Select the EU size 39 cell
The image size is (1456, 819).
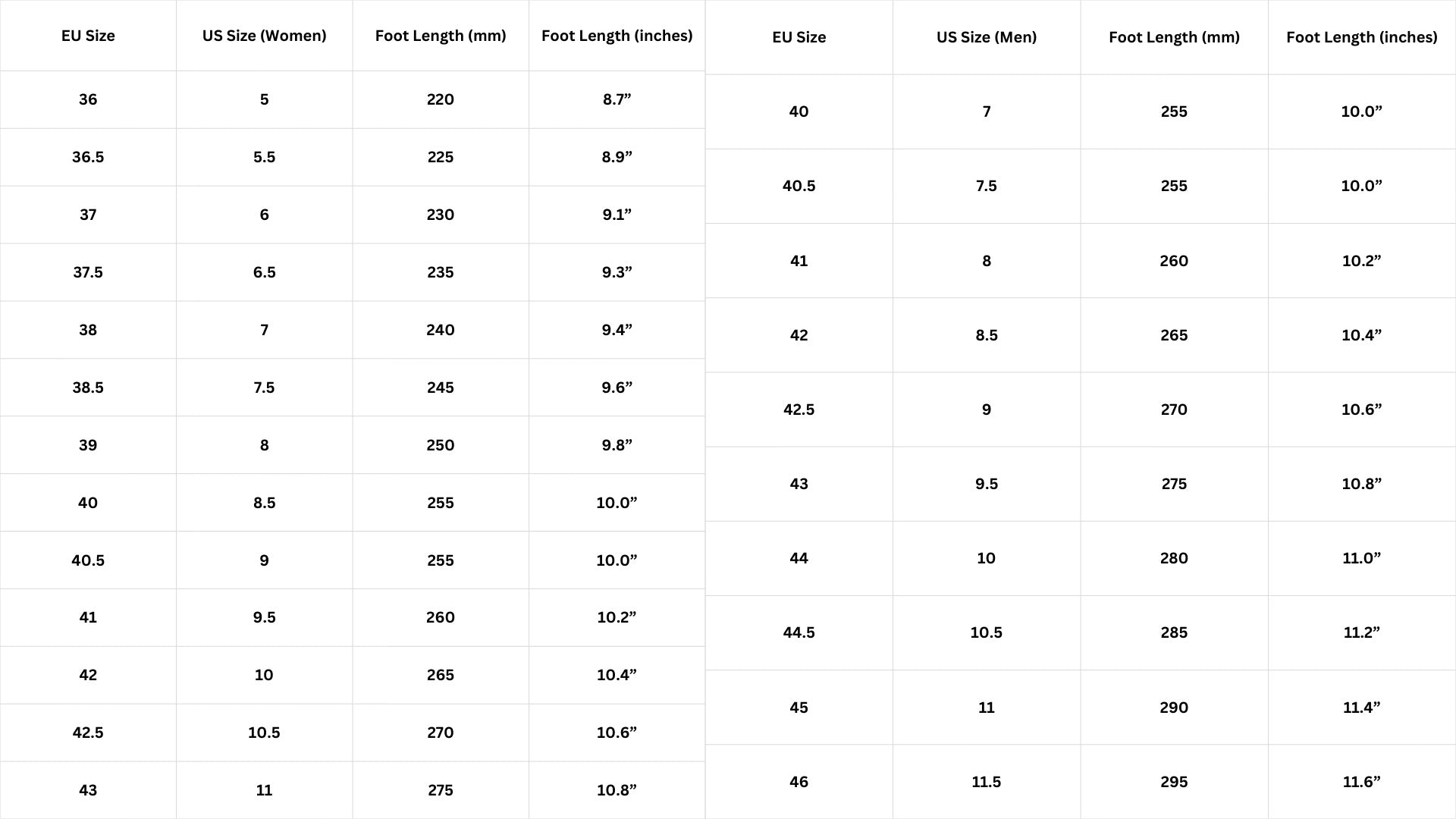[88, 445]
